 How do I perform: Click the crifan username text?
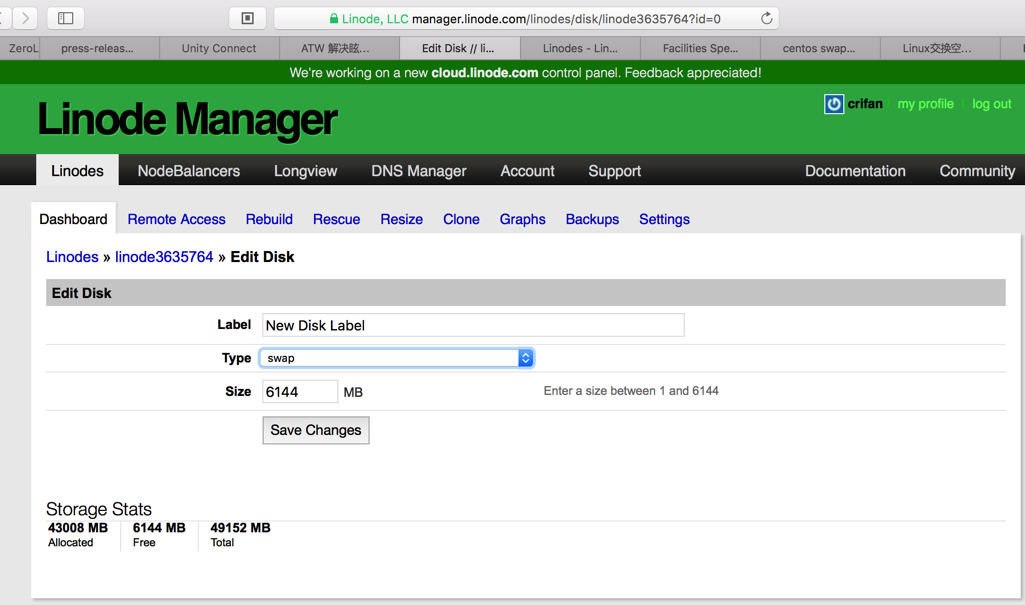[x=865, y=104]
